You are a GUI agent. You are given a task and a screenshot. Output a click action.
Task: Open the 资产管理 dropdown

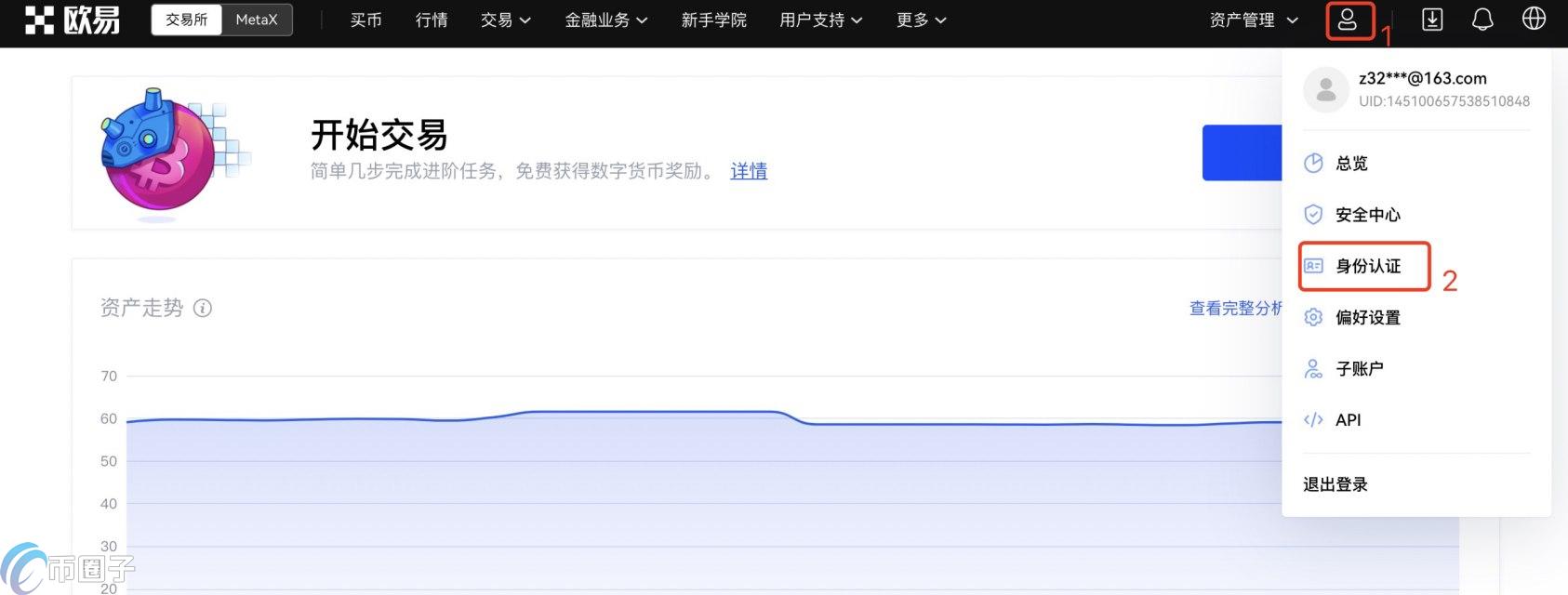click(1253, 20)
